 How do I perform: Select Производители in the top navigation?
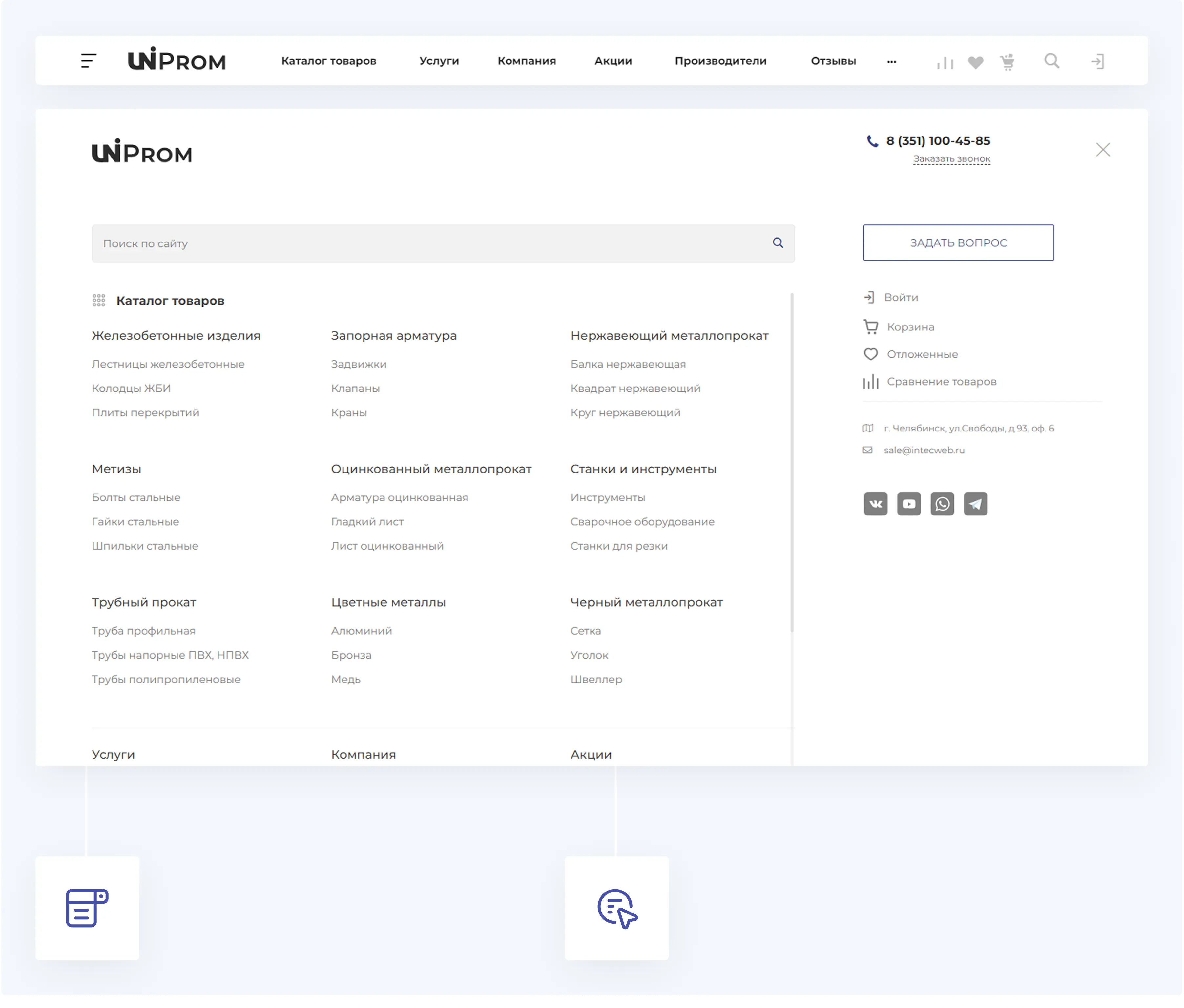coord(720,61)
